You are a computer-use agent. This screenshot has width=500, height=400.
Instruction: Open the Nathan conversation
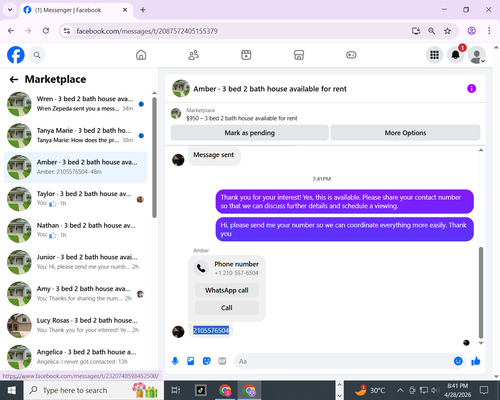coord(75,230)
